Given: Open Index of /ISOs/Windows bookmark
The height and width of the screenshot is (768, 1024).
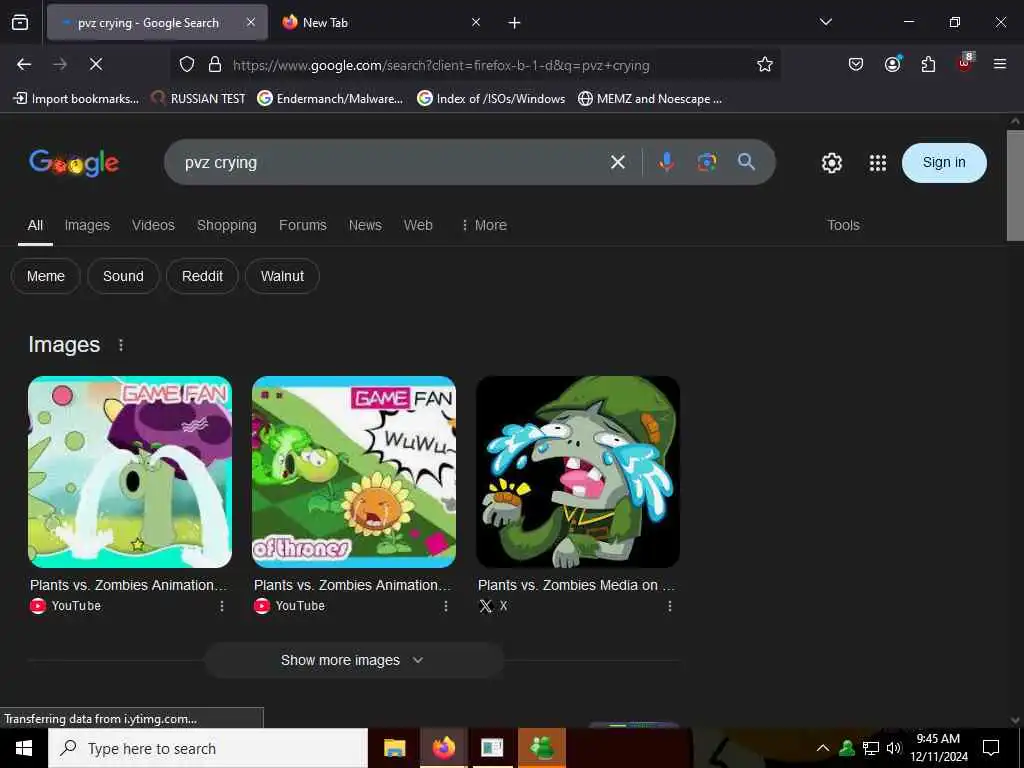Looking at the screenshot, I should (x=490, y=99).
